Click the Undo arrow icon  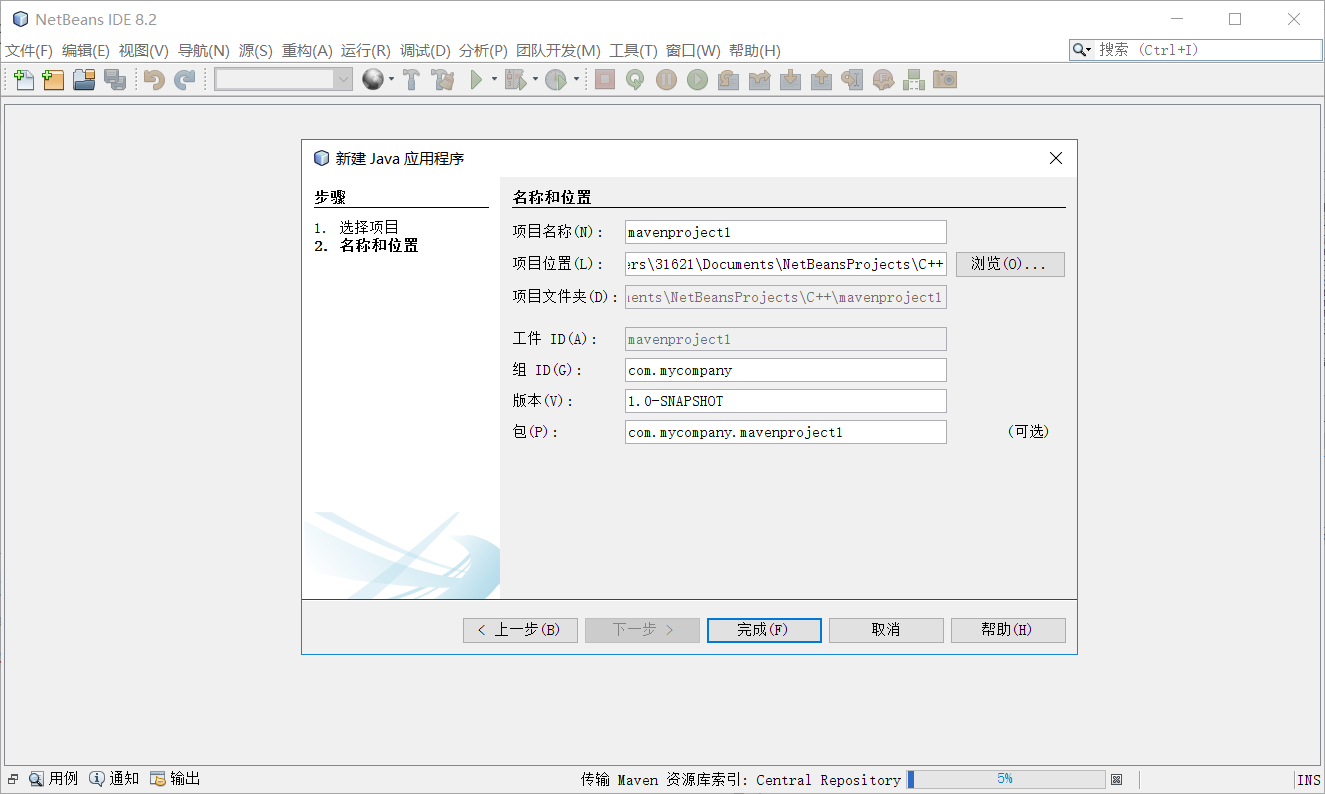[x=154, y=80]
